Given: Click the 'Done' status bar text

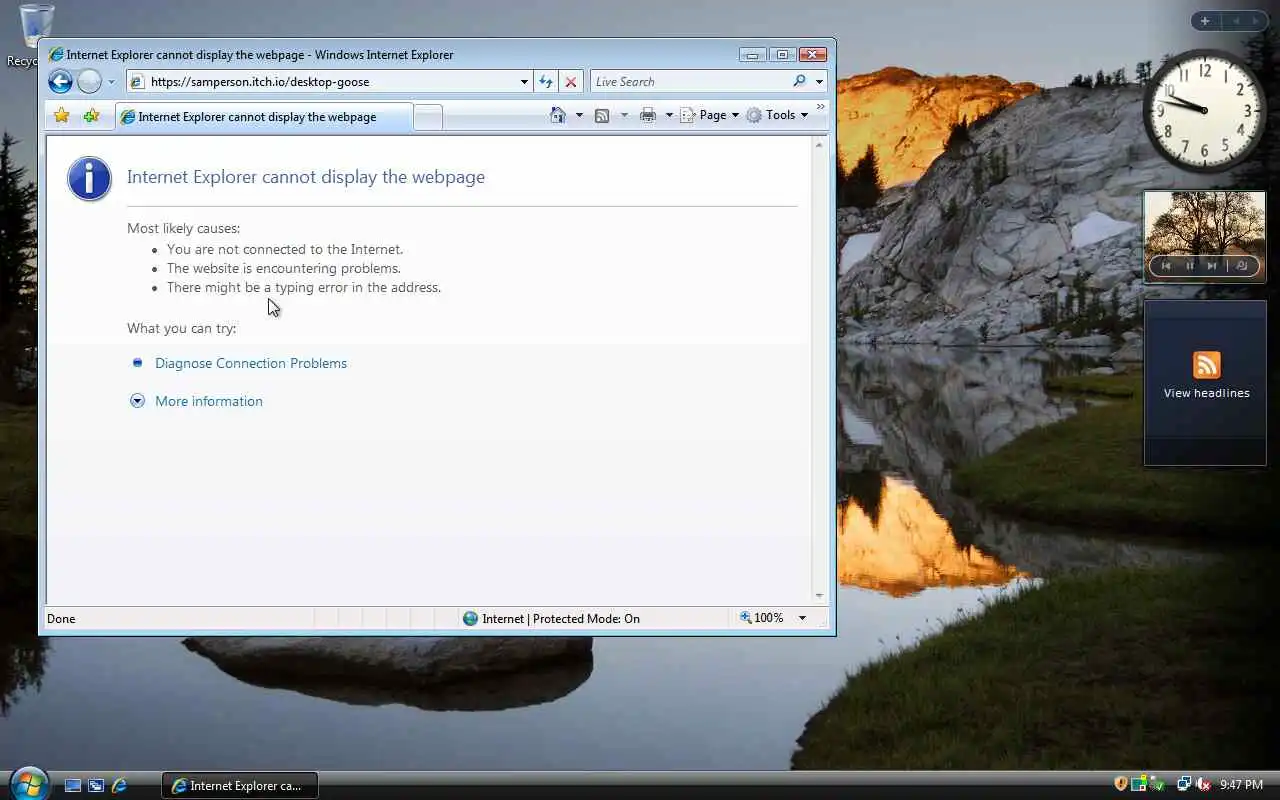Looking at the screenshot, I should click(61, 619).
